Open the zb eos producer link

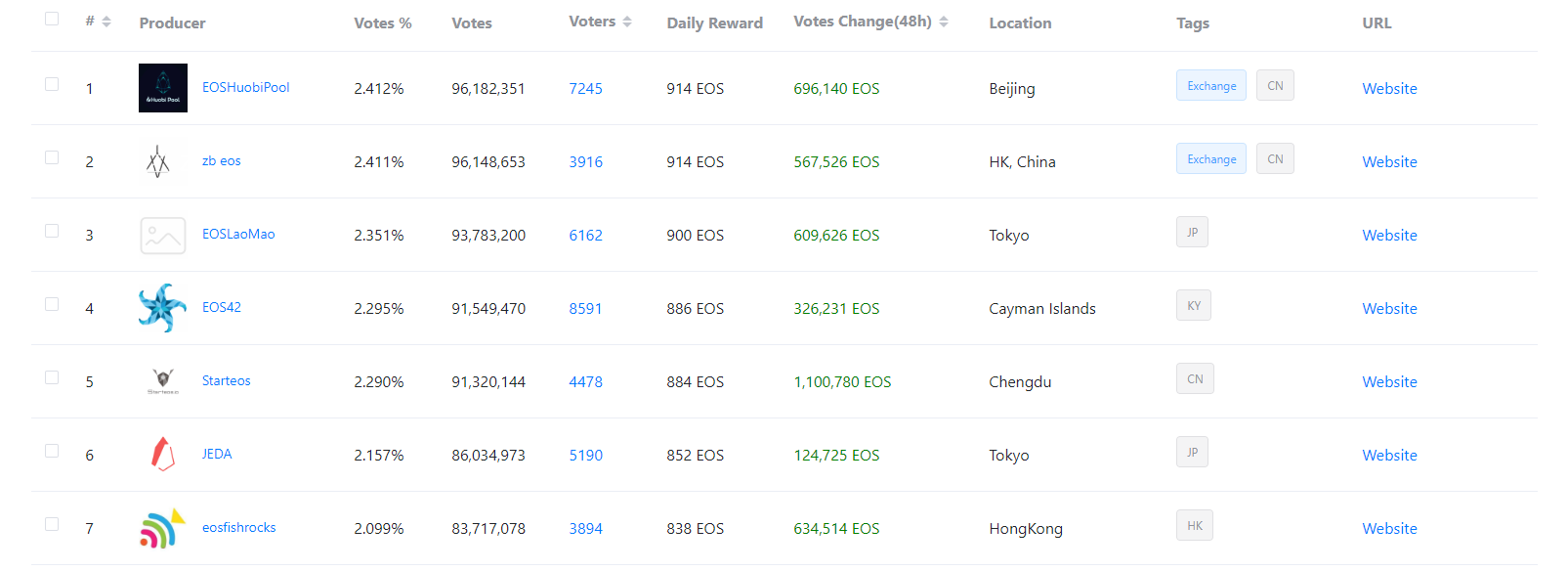pos(221,160)
